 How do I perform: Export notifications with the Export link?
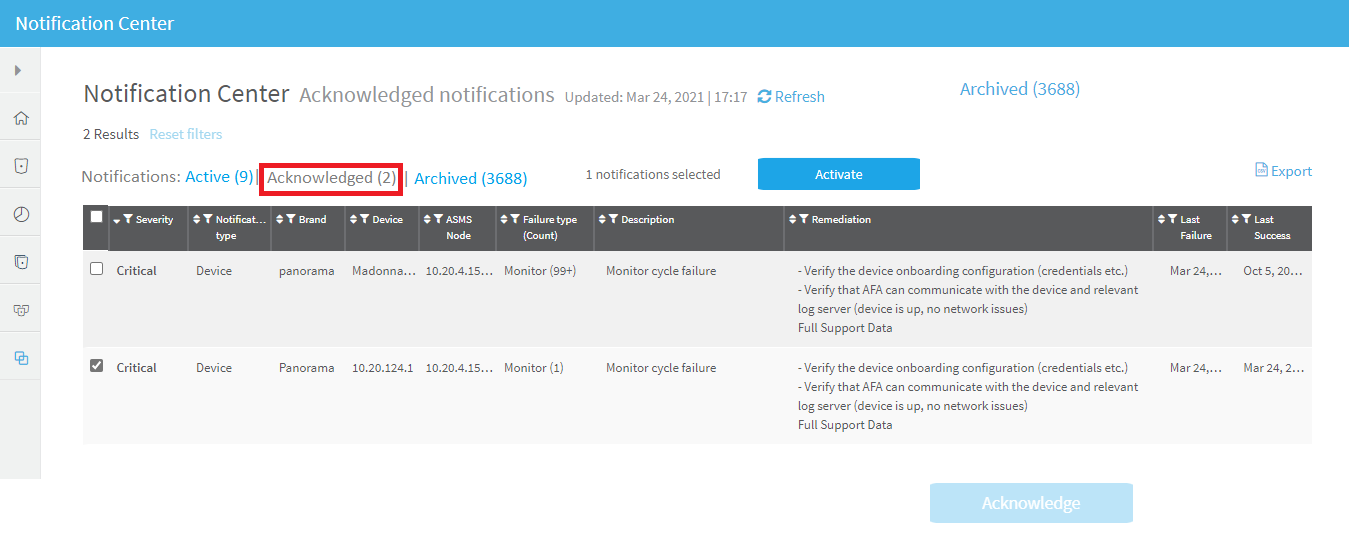pyautogui.click(x=1283, y=171)
